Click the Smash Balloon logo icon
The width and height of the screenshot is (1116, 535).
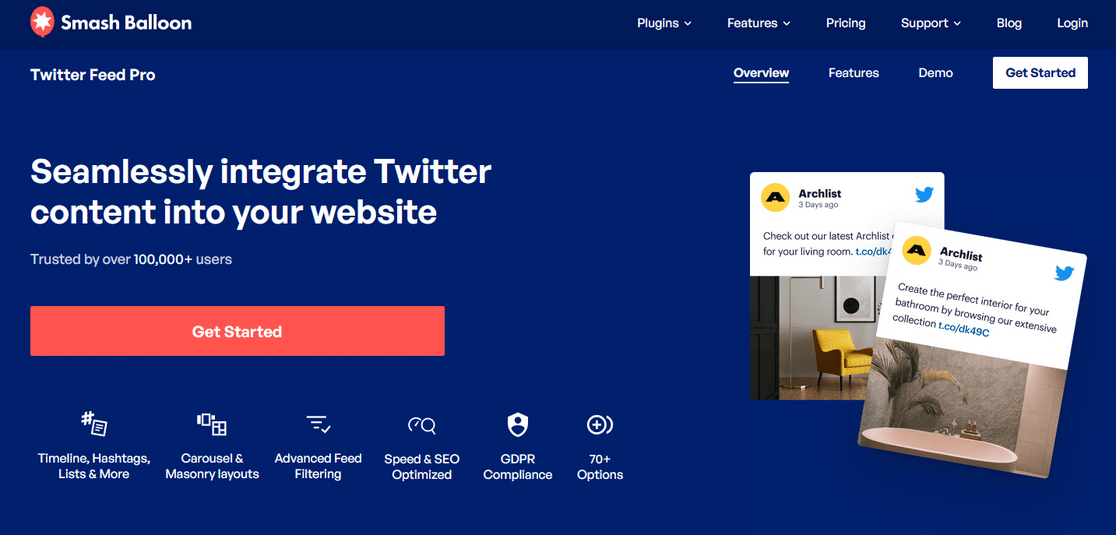coord(42,22)
